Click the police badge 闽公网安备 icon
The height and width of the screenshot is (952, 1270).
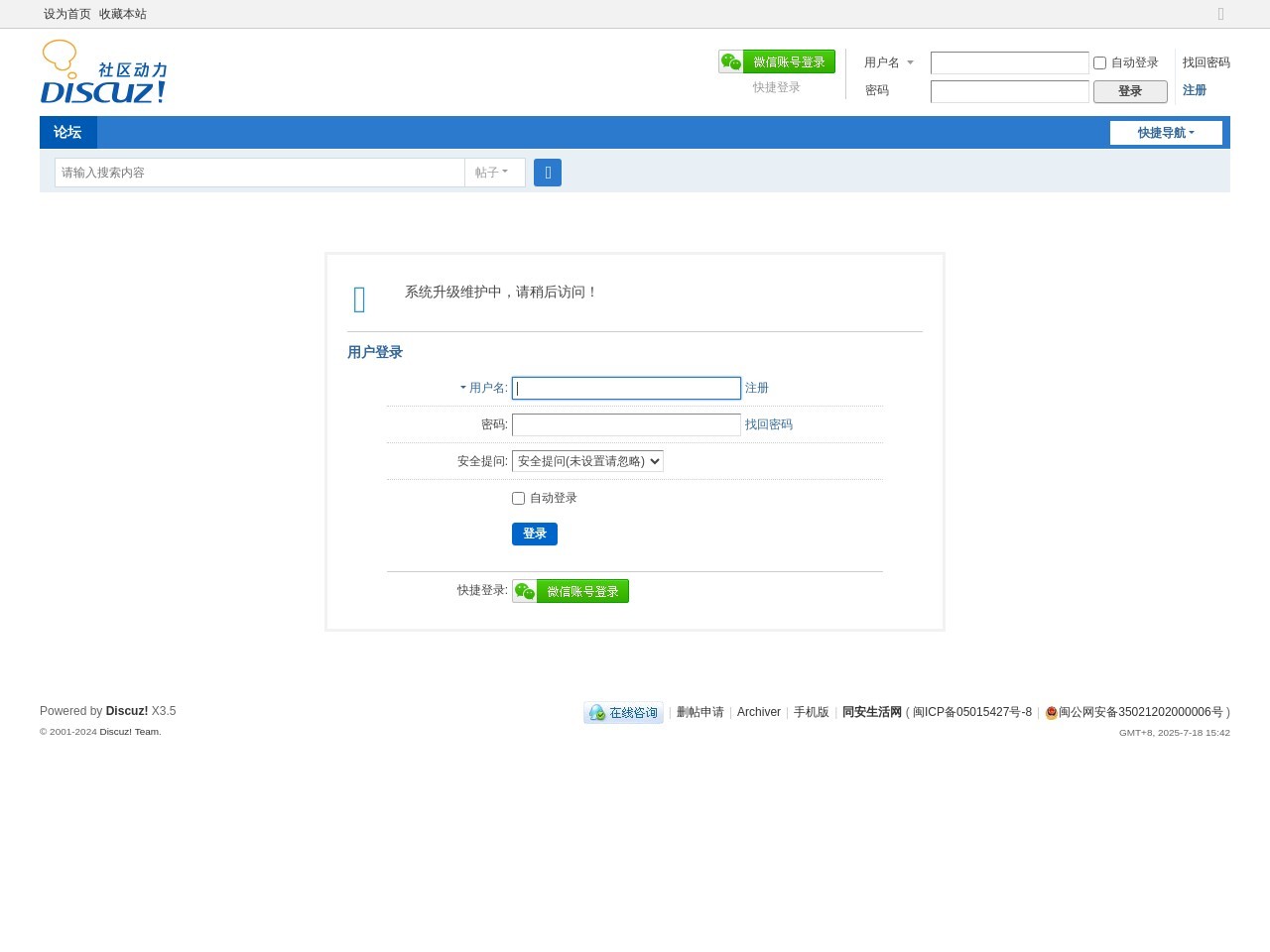point(1051,713)
